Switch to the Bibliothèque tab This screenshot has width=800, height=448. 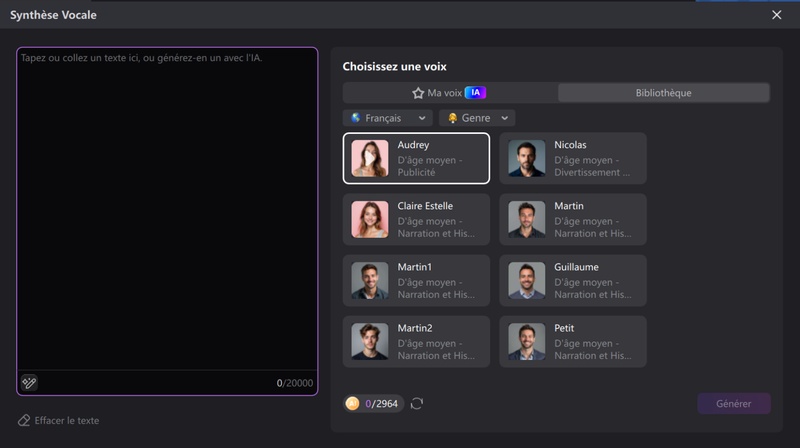(x=663, y=93)
